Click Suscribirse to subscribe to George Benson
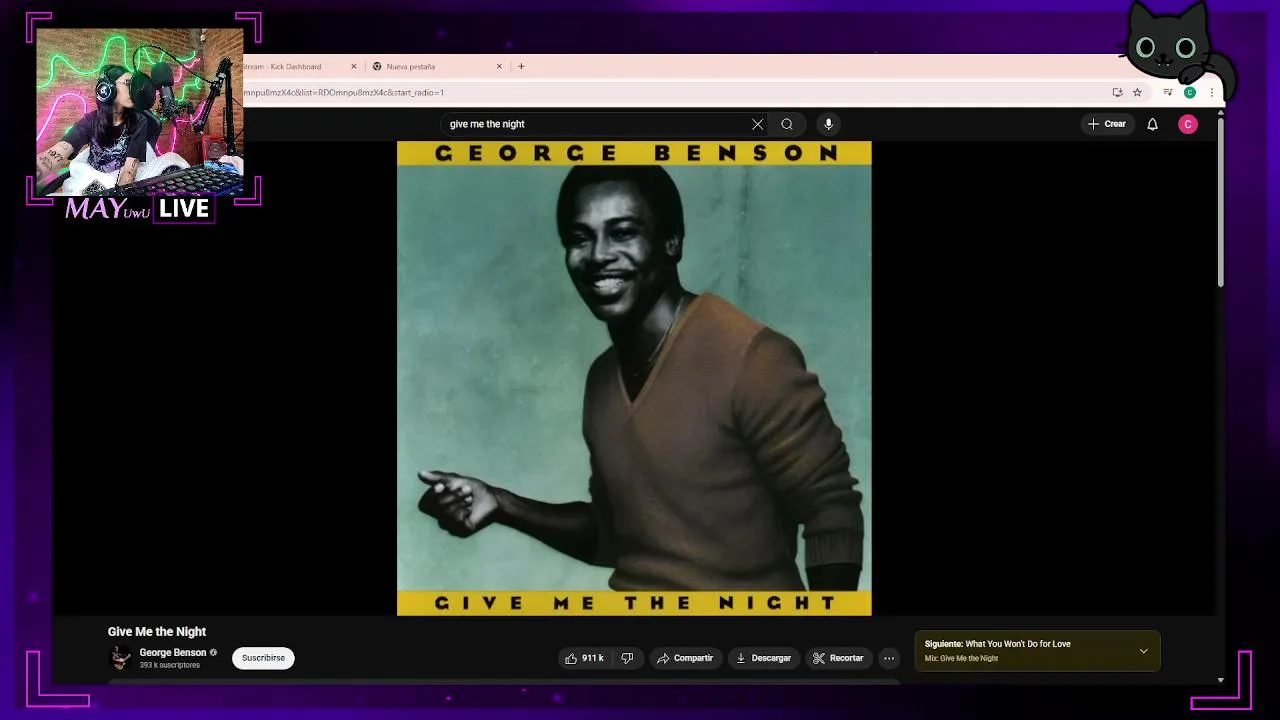Image resolution: width=1280 pixels, height=720 pixels. point(263,658)
